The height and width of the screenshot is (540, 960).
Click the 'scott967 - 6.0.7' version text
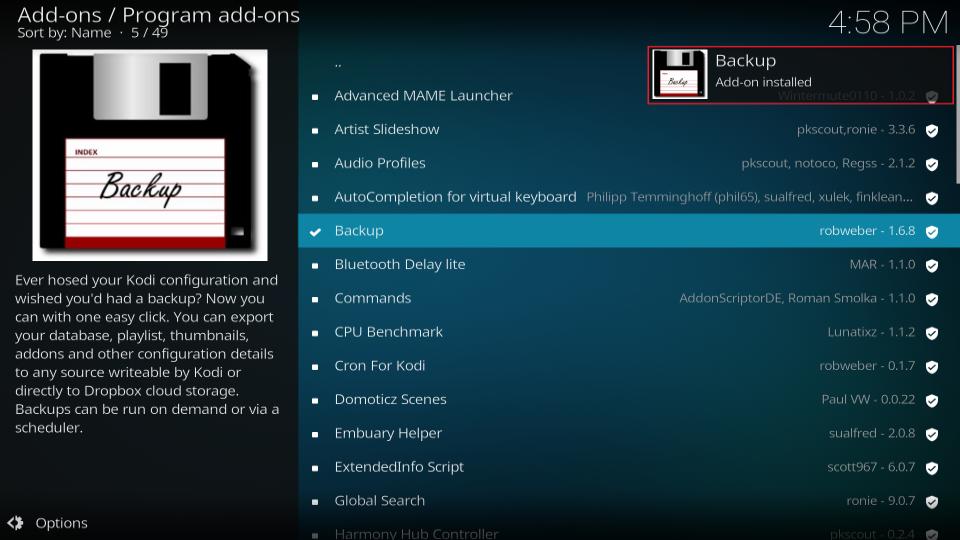coord(871,467)
